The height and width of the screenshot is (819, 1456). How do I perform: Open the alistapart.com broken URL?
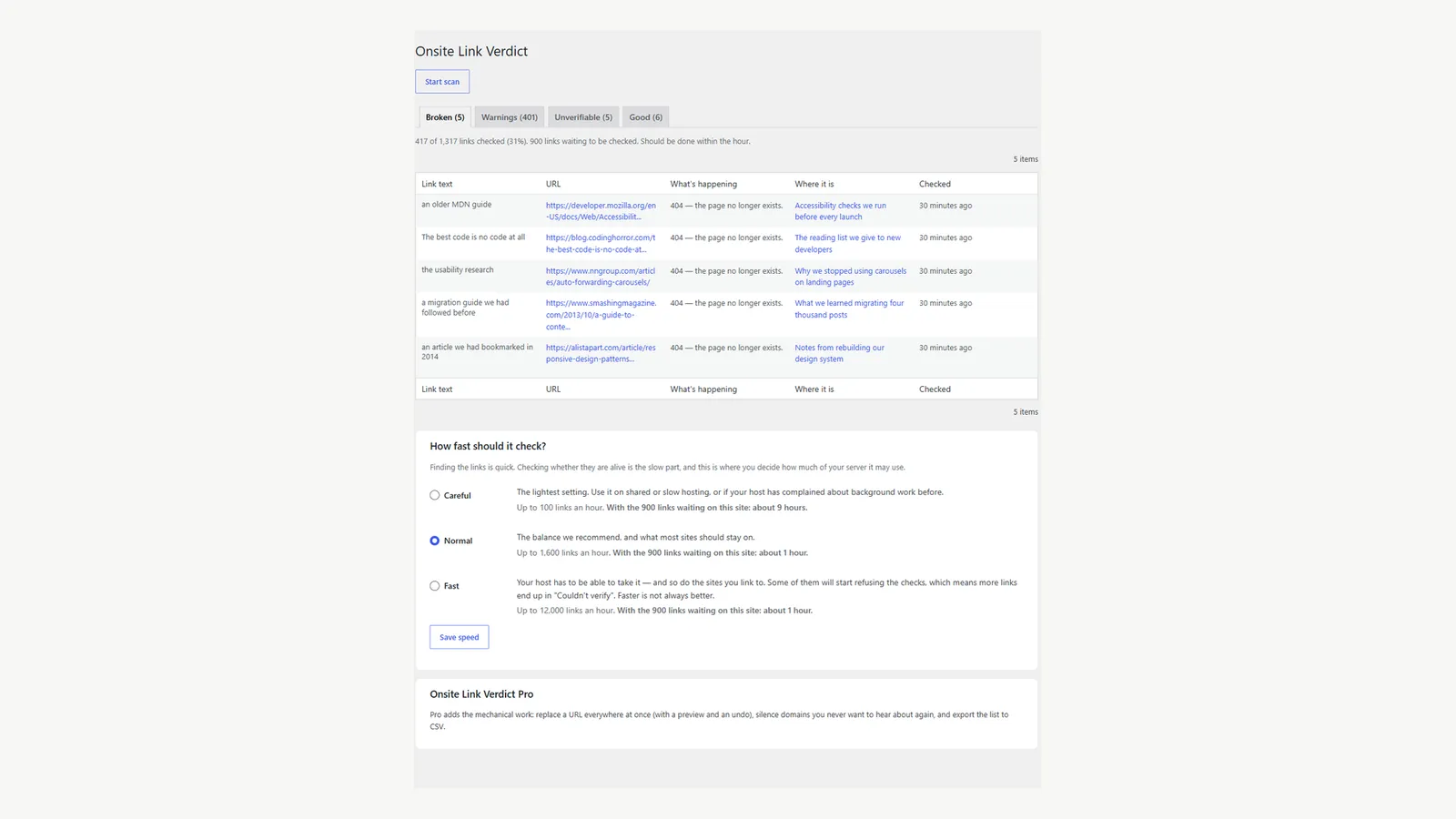[601, 353]
